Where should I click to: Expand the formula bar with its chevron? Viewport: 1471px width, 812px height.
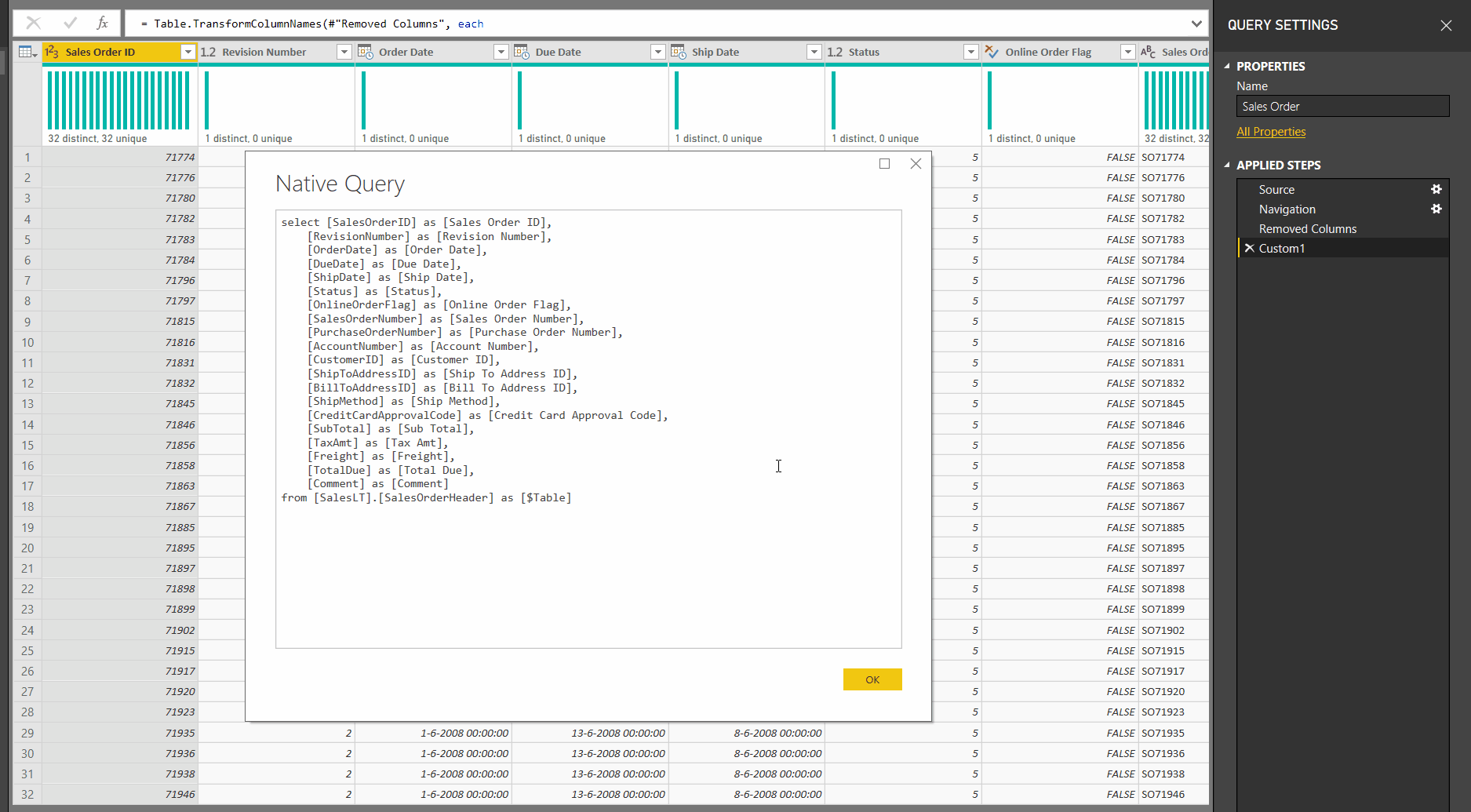point(1196,23)
